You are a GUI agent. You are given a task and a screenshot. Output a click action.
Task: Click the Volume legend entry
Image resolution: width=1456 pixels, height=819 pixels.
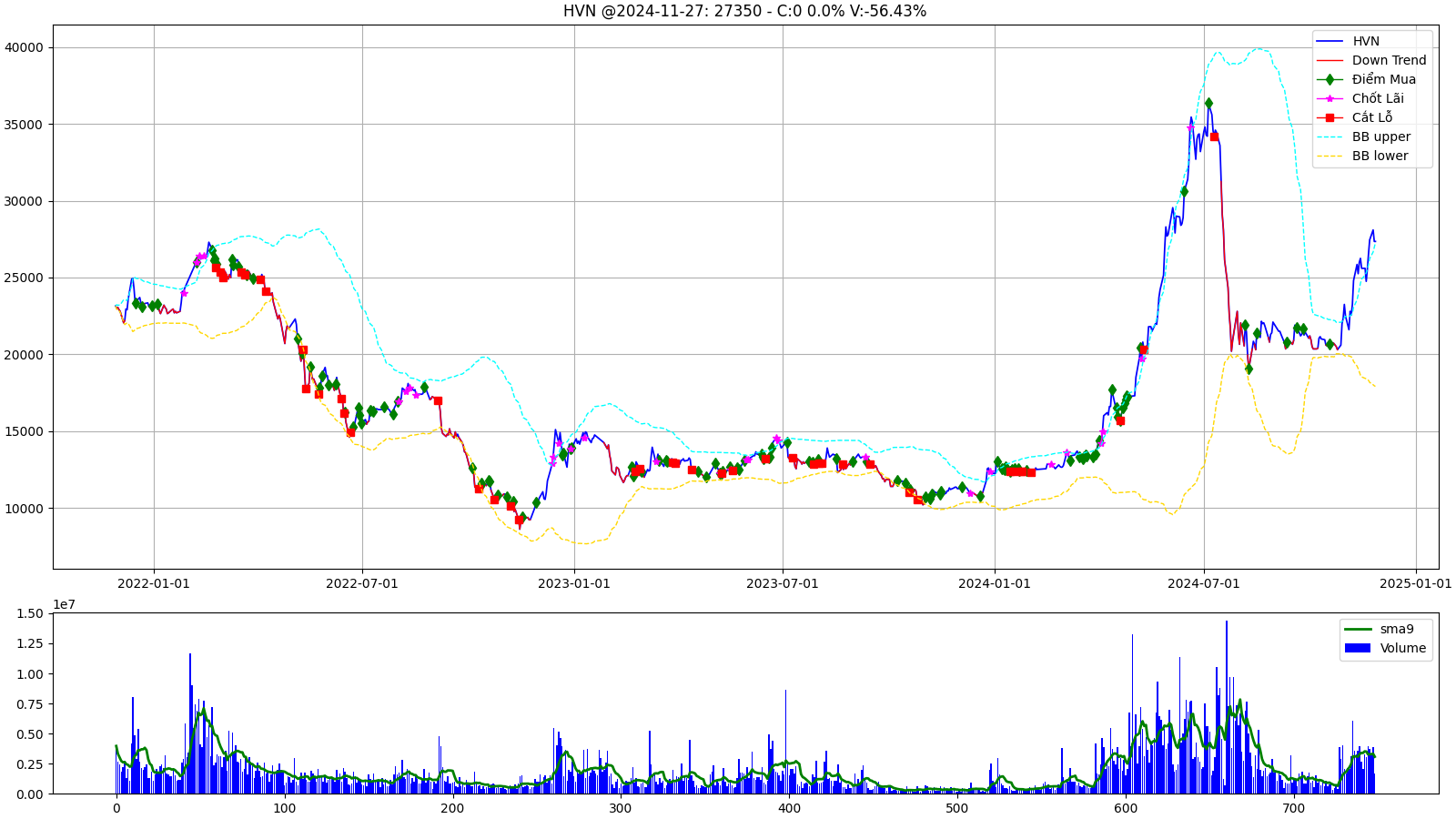[1384, 648]
